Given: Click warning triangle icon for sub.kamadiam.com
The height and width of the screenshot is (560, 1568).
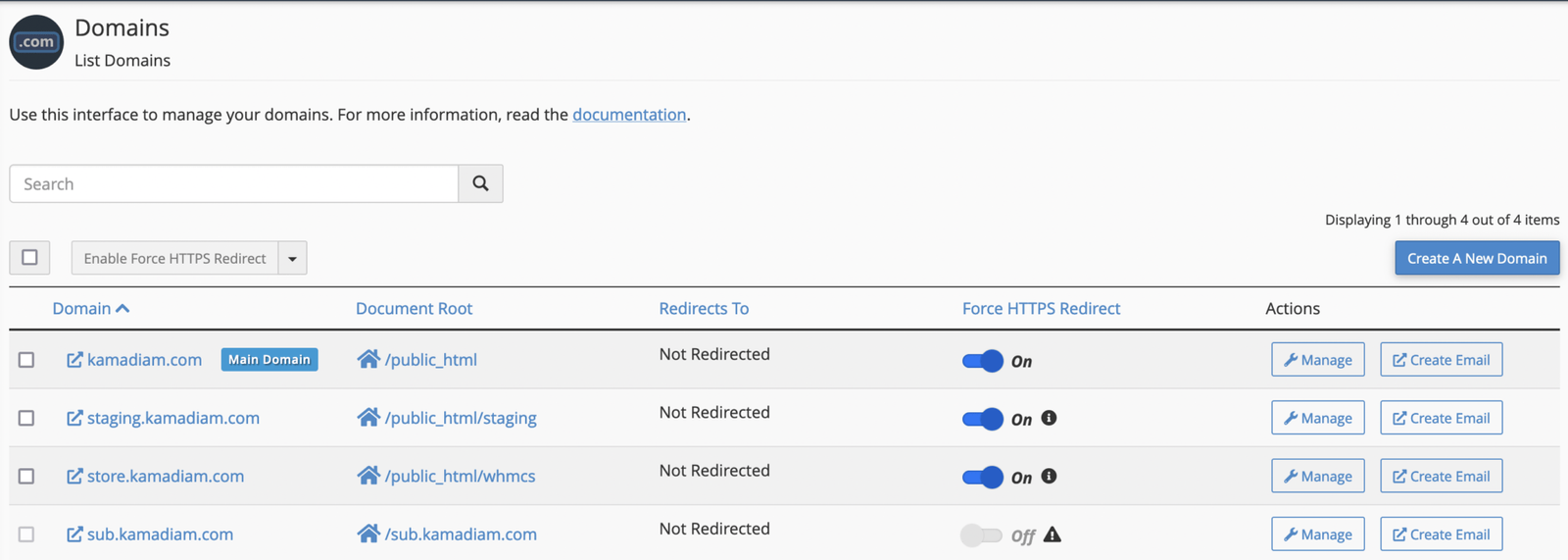Looking at the screenshot, I should 1052,535.
